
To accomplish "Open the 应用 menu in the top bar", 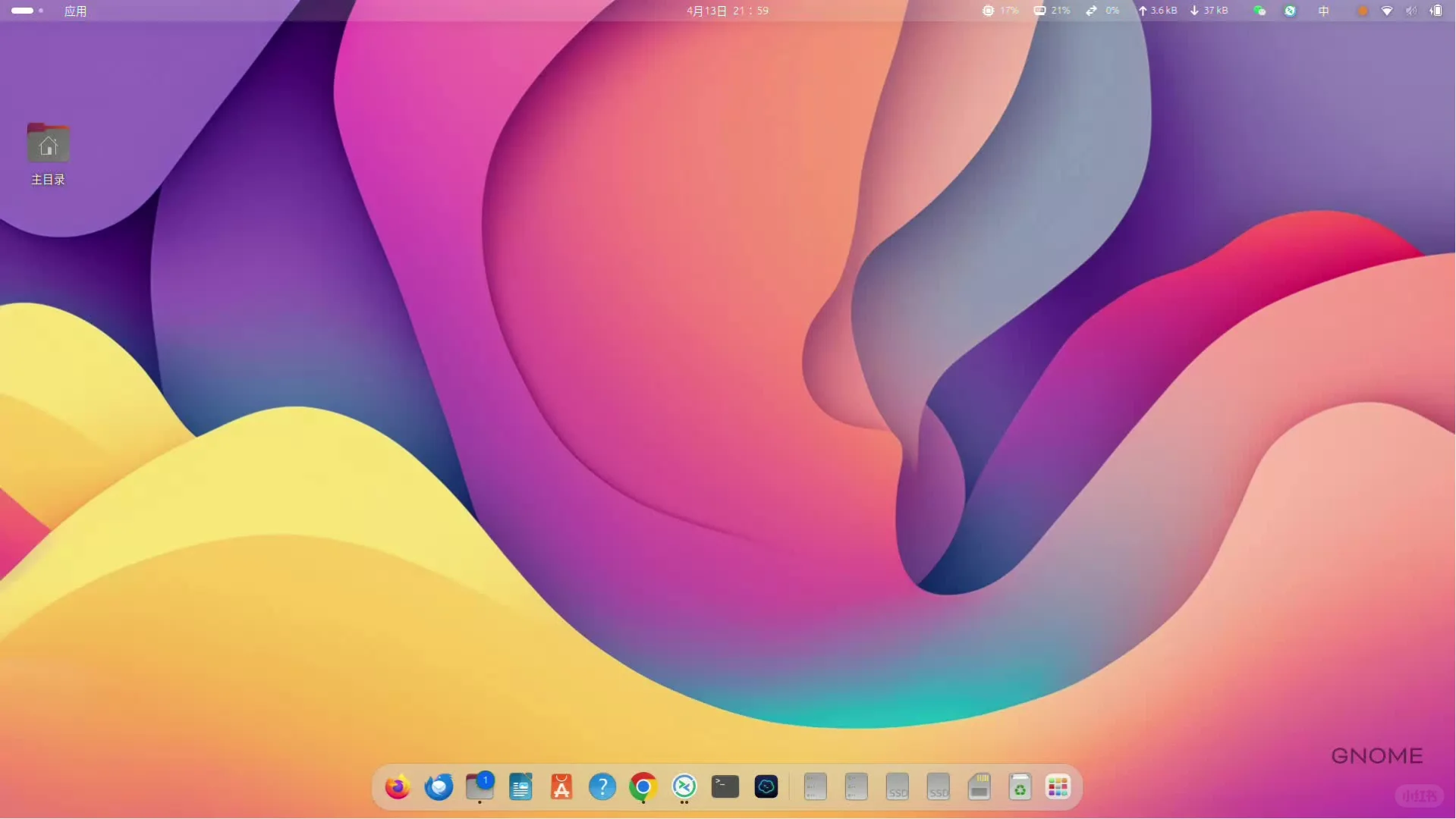I will 74,11.
